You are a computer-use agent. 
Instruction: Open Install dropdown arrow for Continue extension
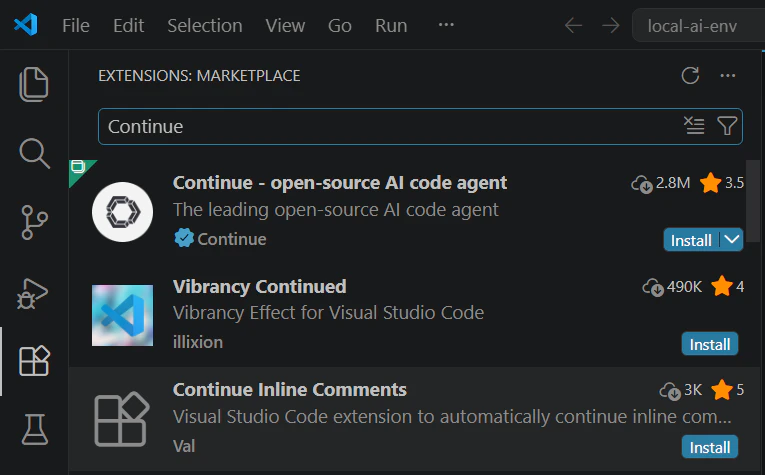[x=732, y=239]
